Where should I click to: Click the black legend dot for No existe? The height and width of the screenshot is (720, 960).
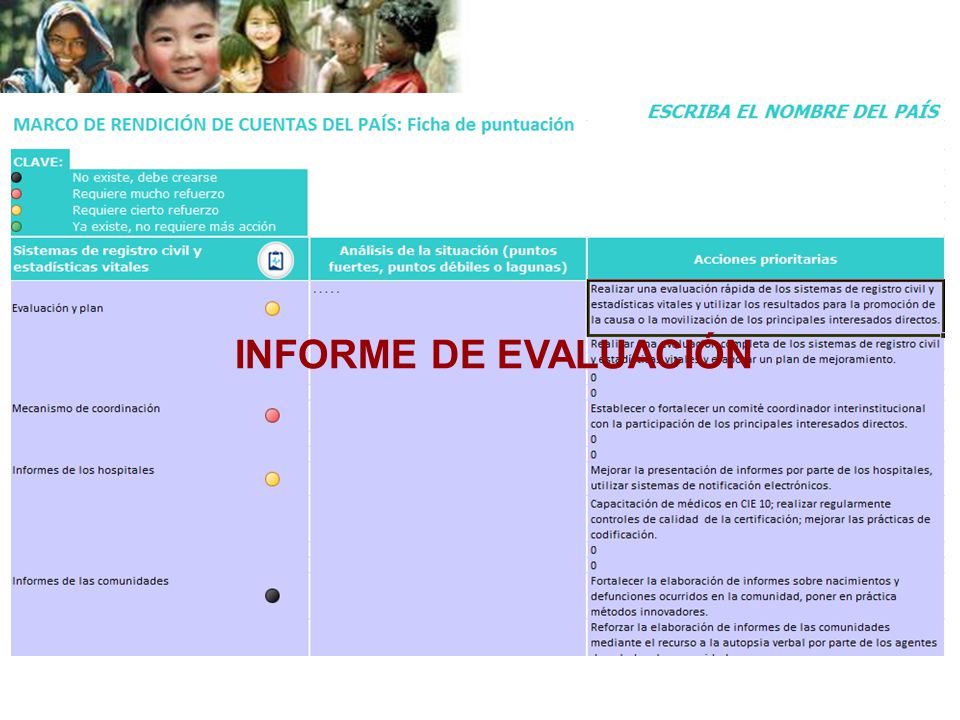[x=17, y=178]
